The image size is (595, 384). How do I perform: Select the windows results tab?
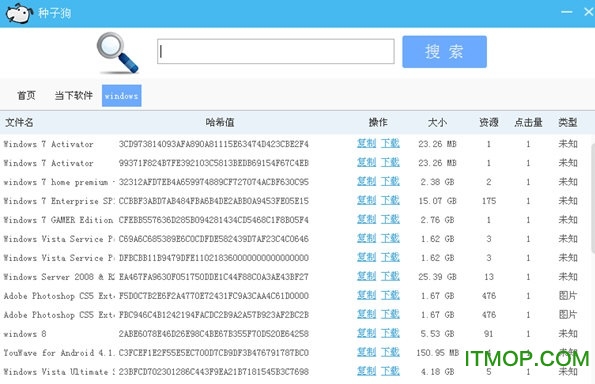(x=121, y=96)
